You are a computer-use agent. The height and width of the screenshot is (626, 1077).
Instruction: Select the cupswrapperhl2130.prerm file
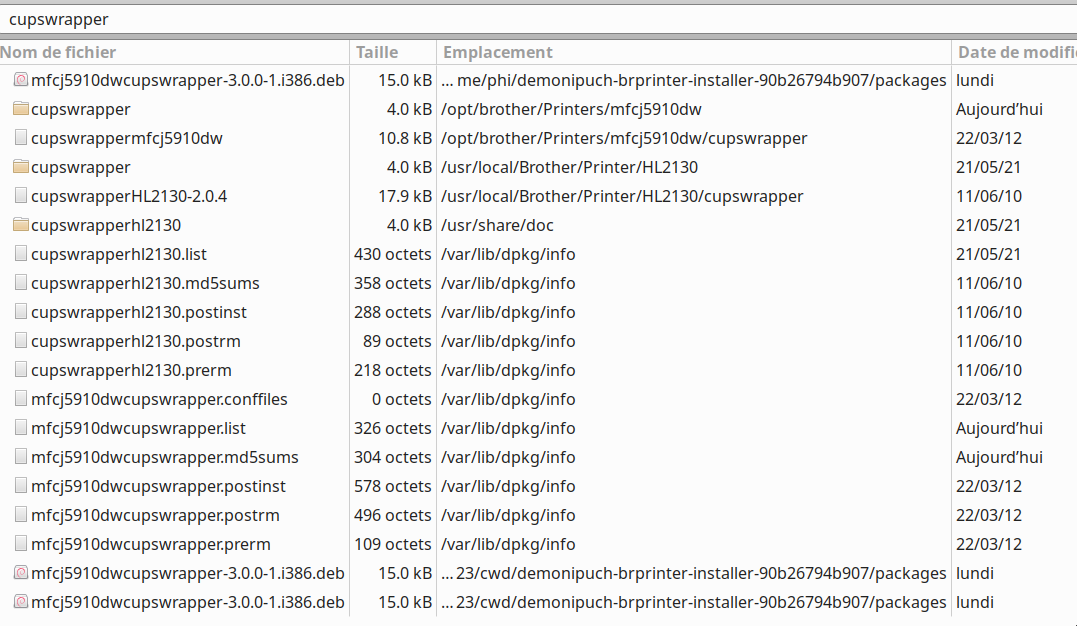[x=131, y=370]
